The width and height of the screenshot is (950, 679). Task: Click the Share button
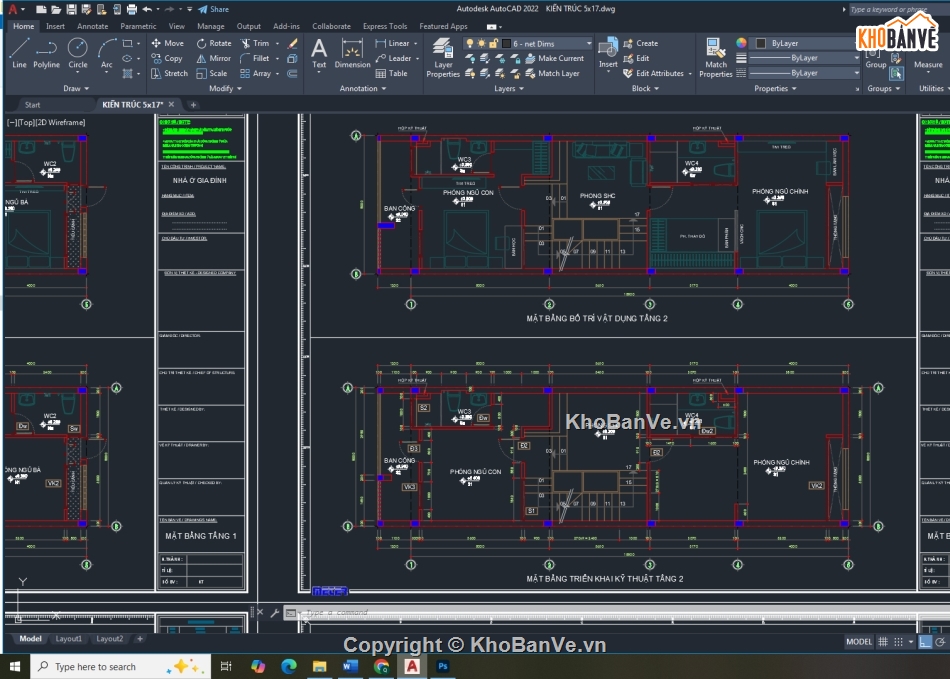click(213, 9)
